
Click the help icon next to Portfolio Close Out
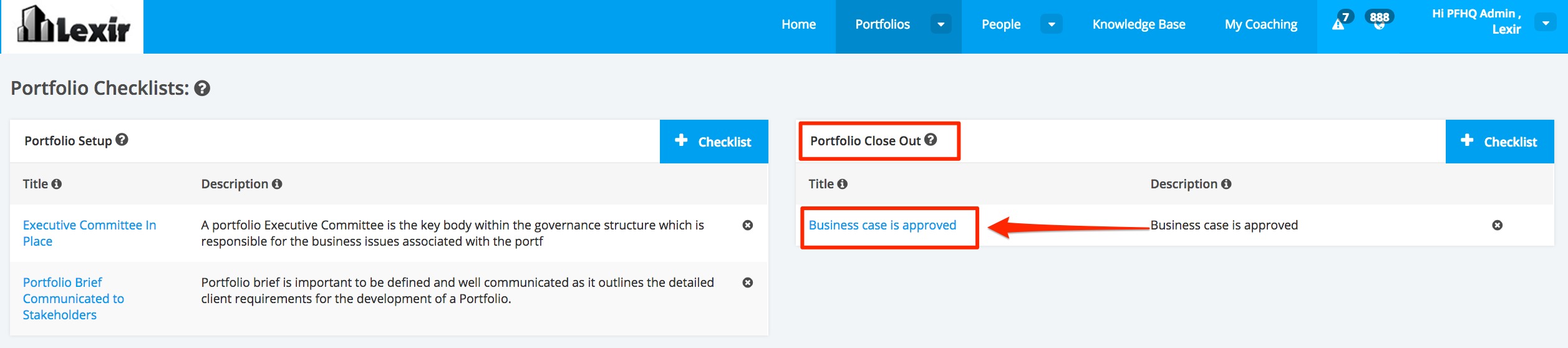(931, 140)
